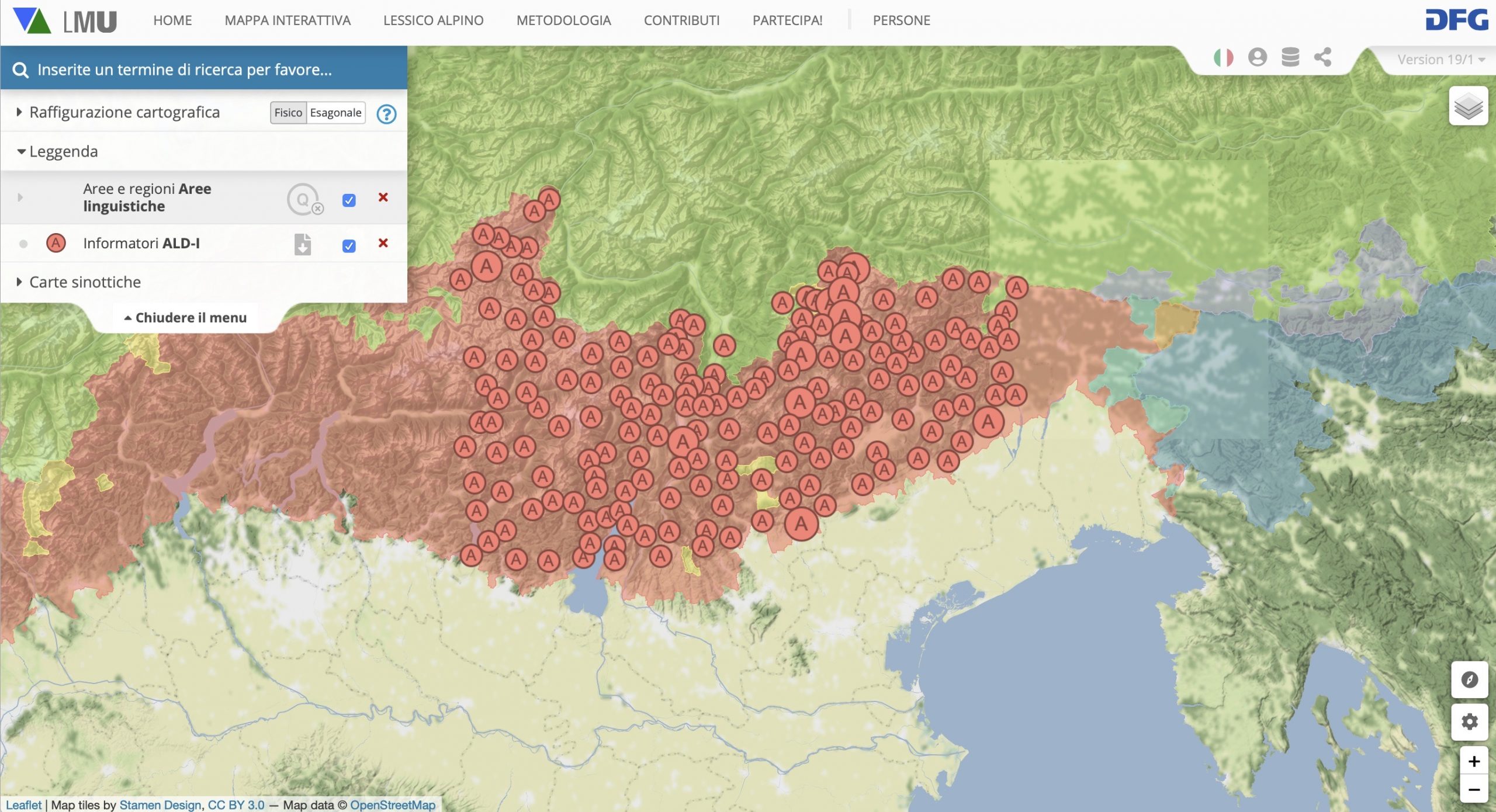Open the user account icon
The image size is (1496, 812).
[x=1257, y=57]
